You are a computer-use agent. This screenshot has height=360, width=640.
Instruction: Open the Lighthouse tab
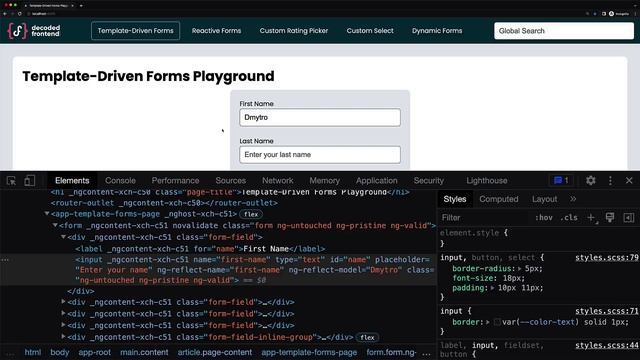pyautogui.click(x=487, y=180)
